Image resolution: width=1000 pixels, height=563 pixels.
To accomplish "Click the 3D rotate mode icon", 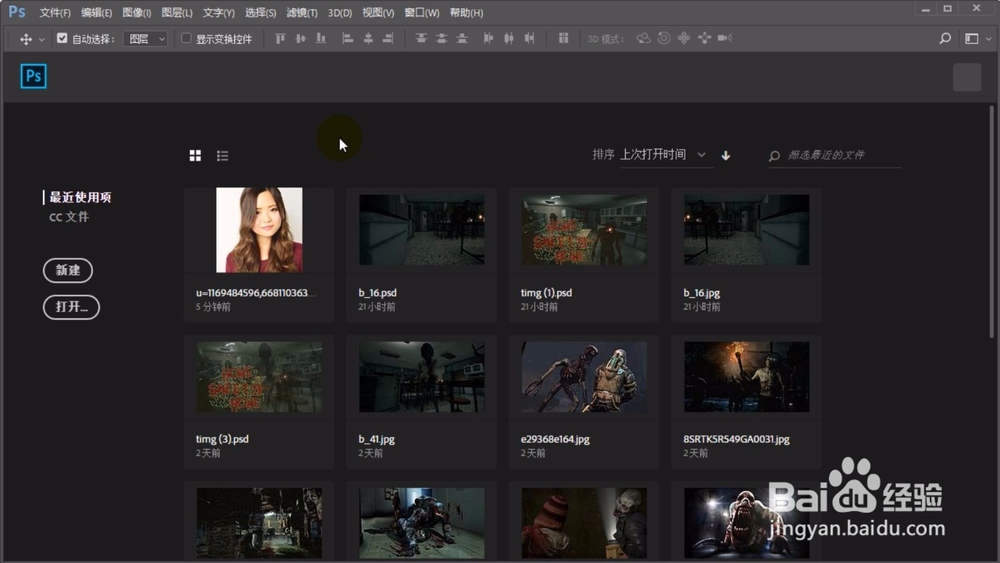I will click(643, 38).
